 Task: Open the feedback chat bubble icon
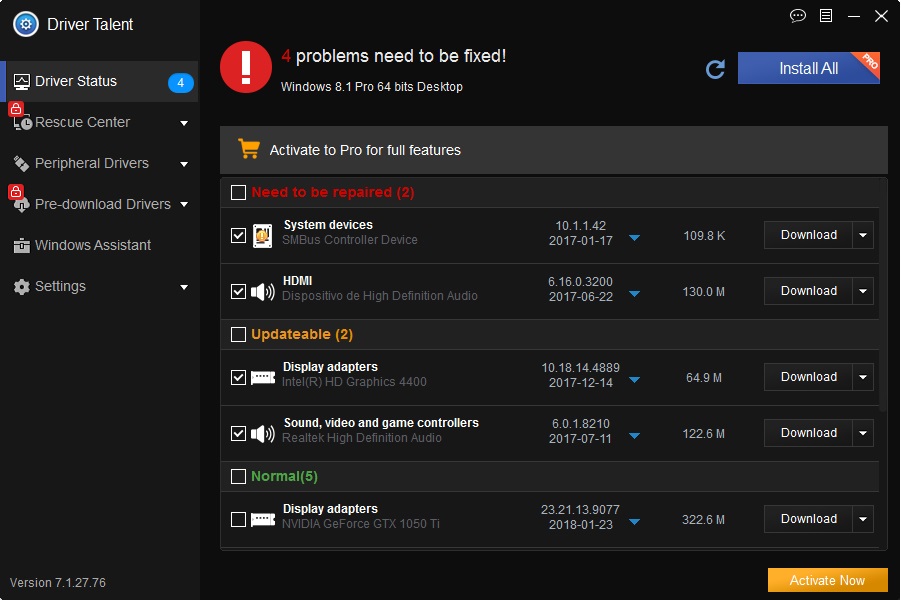tap(798, 16)
